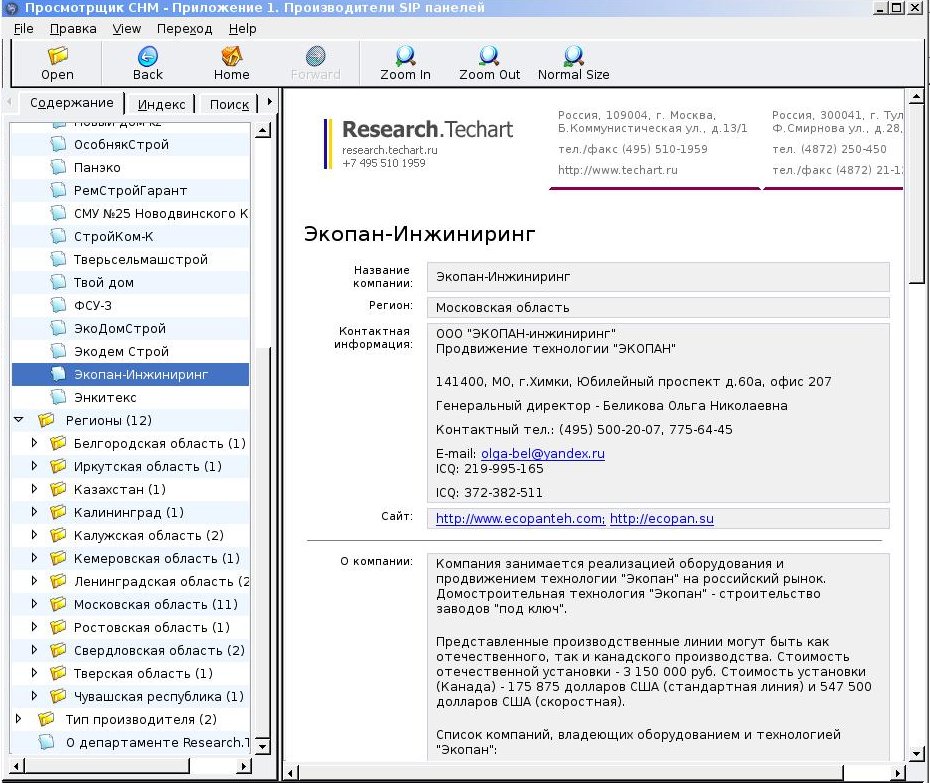Click the tab strip right scroll arrow
This screenshot has height=783, width=930.
coord(269,102)
